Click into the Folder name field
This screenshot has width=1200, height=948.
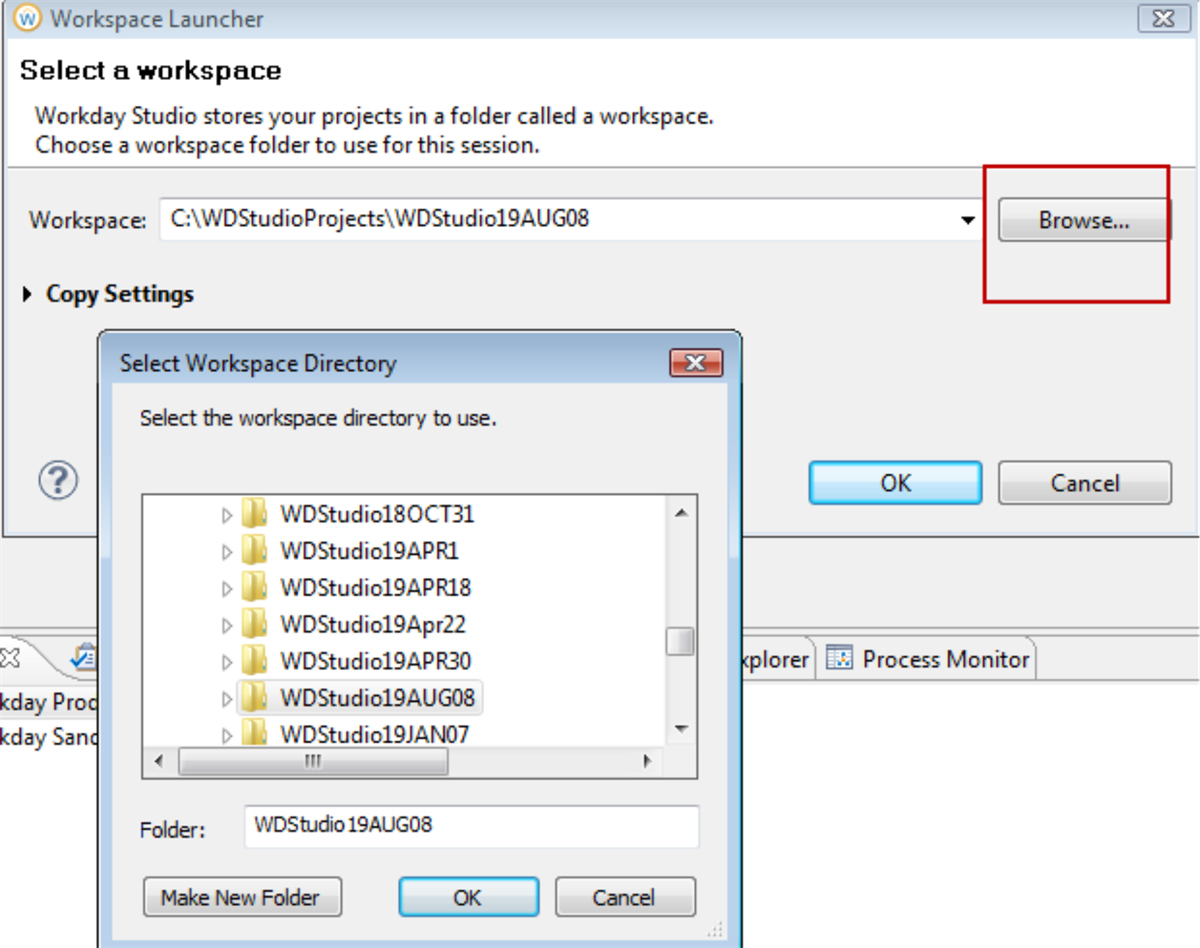471,827
